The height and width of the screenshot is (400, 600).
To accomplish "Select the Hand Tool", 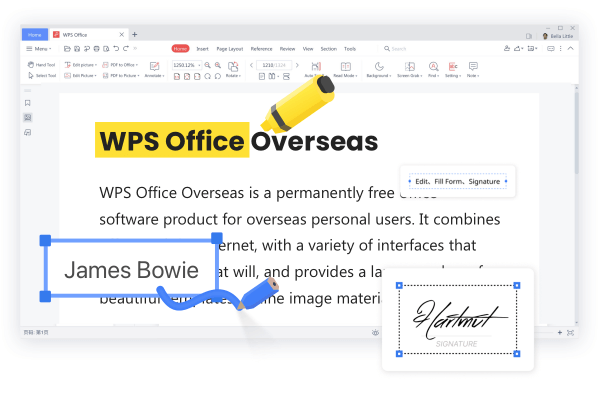I will tap(41, 65).
